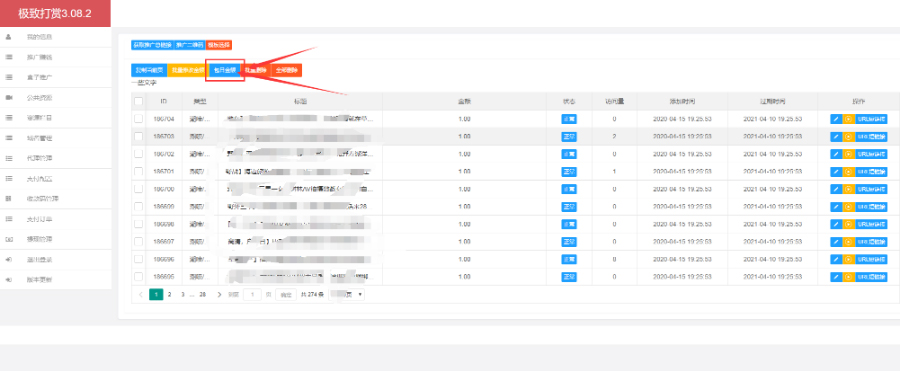Click the yellow circle icon for row 186698
Image resolution: width=900 pixels, height=371 pixels.
point(848,225)
